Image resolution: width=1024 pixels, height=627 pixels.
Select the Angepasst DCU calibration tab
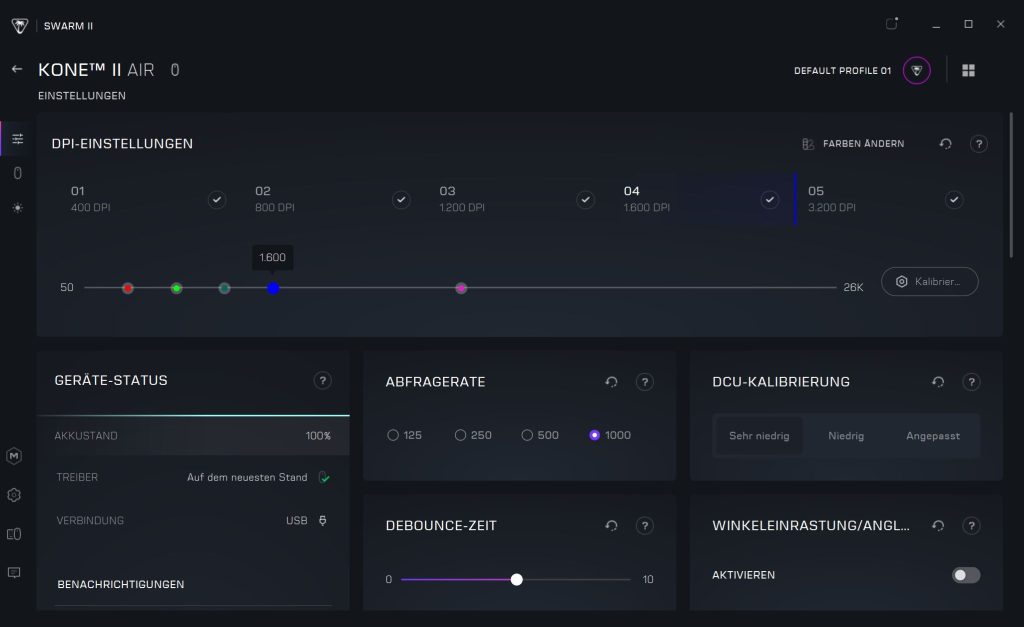click(932, 436)
